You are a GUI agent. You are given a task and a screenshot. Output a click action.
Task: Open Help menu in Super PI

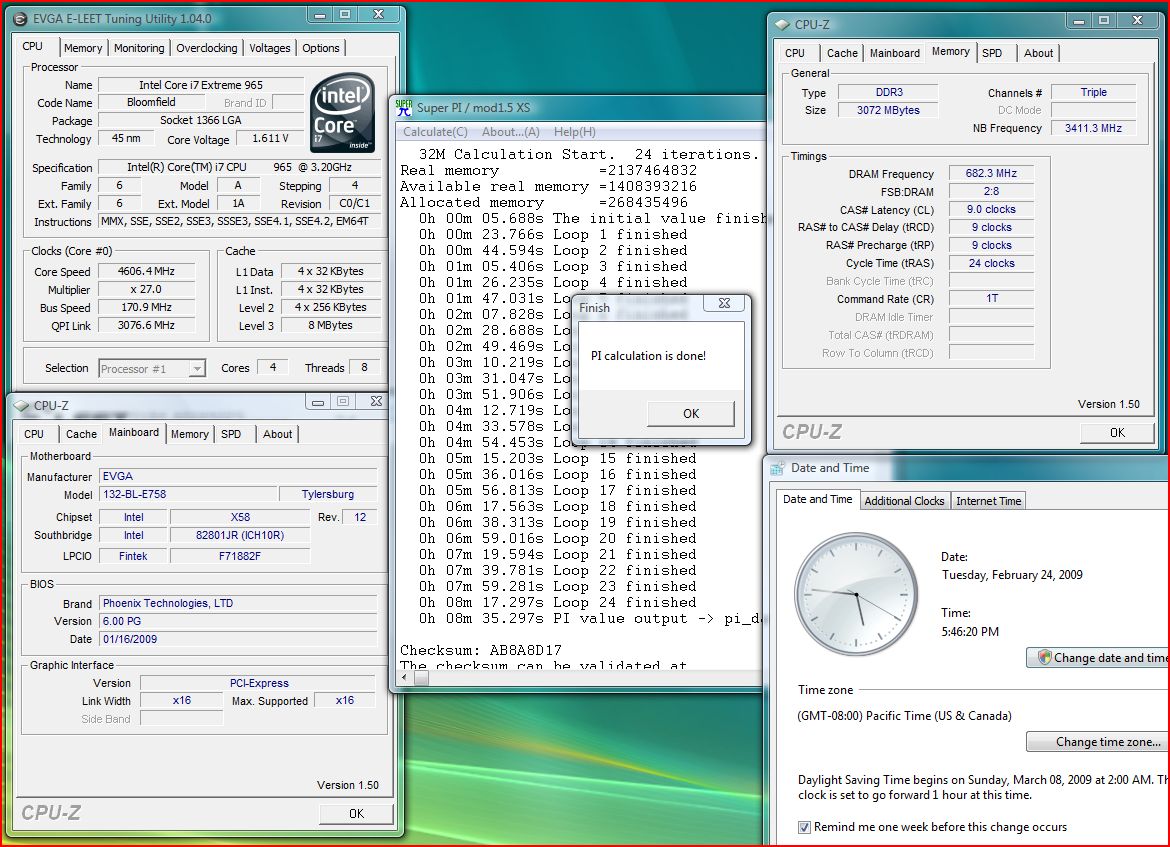[575, 131]
